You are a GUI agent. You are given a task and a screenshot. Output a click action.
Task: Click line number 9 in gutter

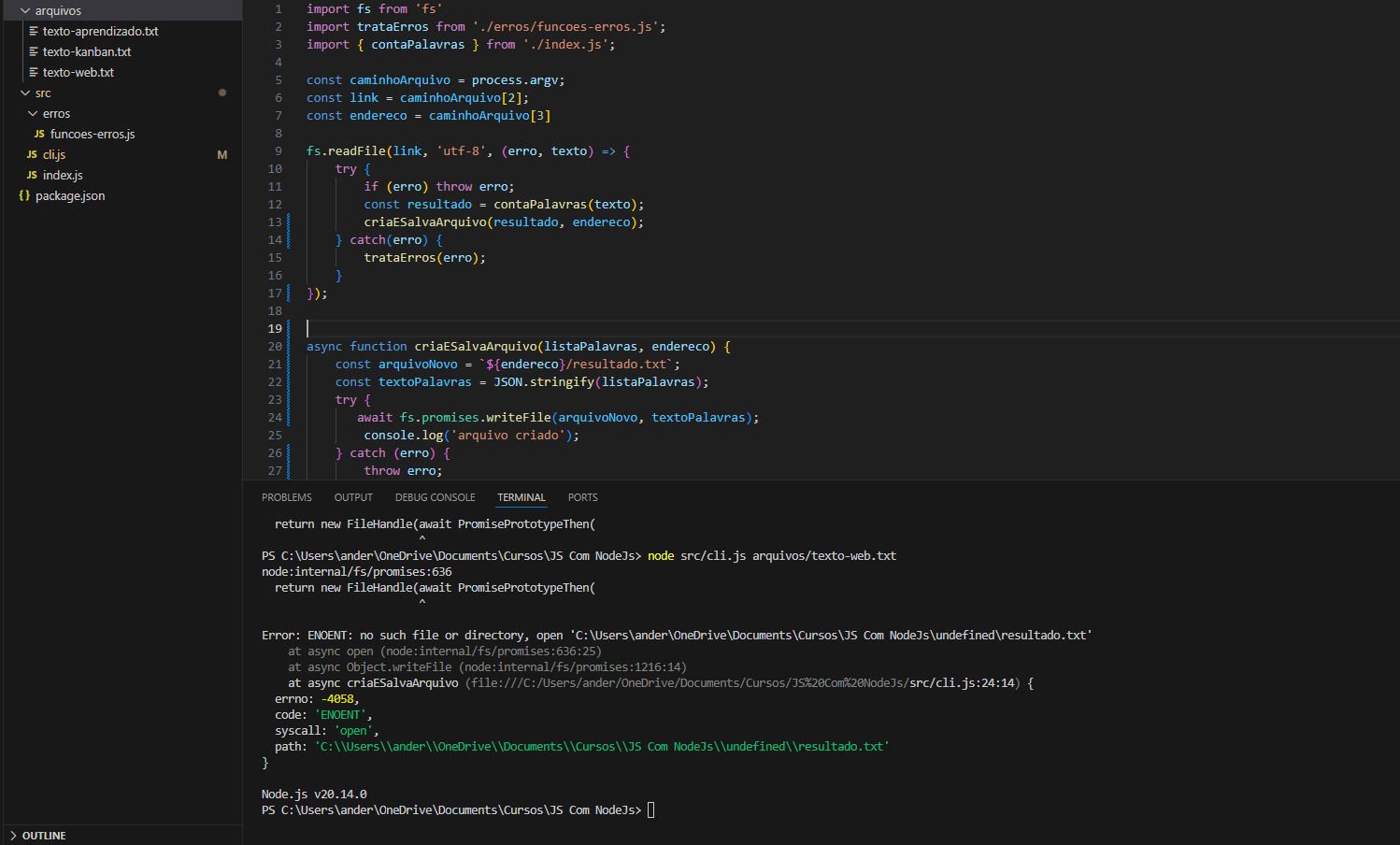point(279,150)
